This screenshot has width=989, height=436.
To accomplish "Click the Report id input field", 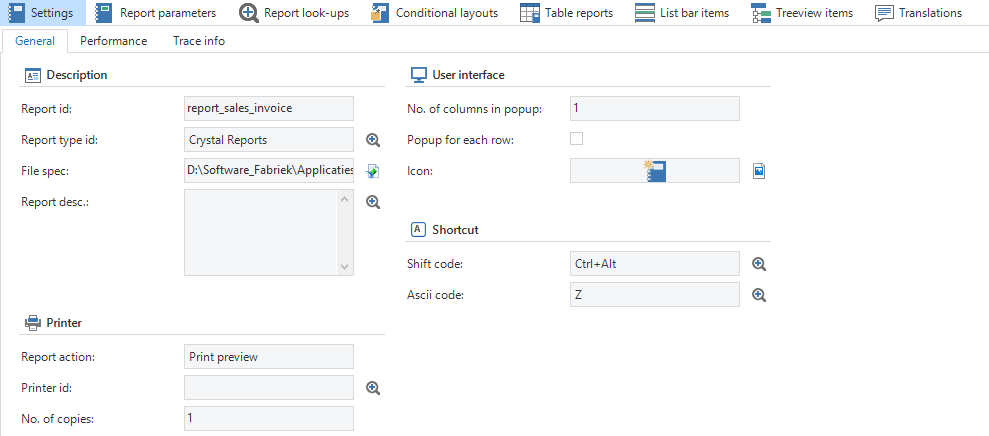I will click(x=269, y=108).
